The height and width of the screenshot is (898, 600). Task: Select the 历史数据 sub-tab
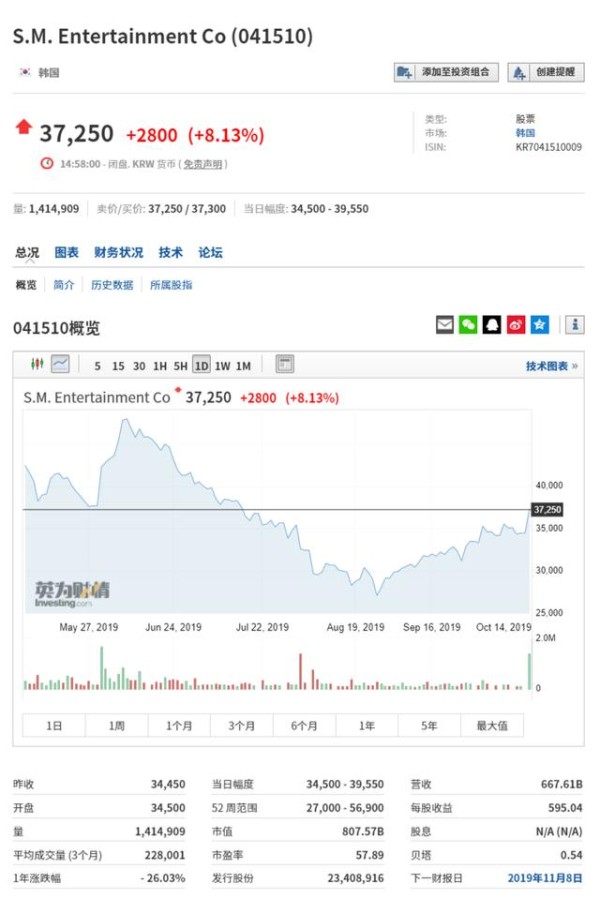pyautogui.click(x=112, y=285)
